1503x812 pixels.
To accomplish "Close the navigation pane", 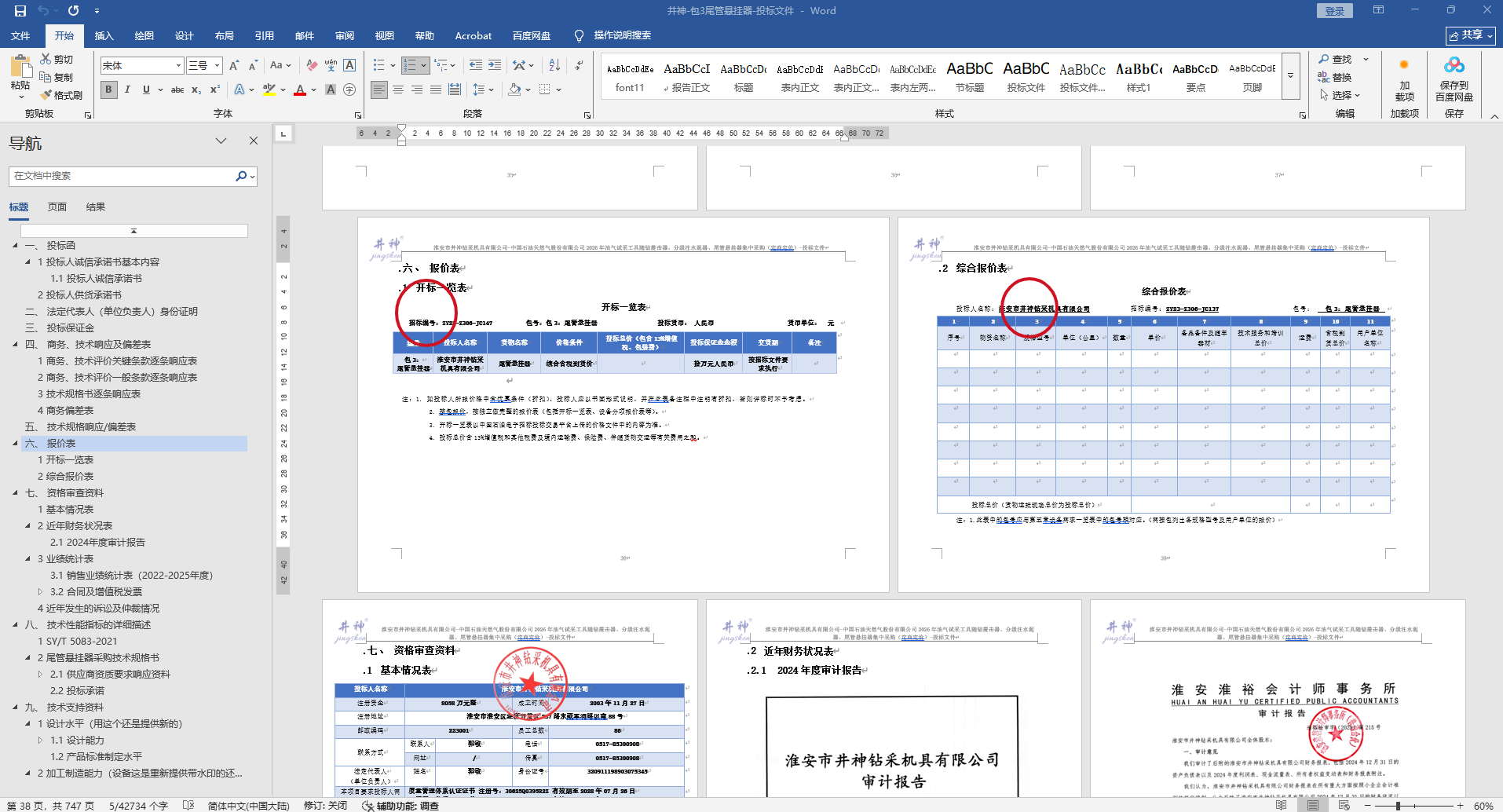I will 254,141.
